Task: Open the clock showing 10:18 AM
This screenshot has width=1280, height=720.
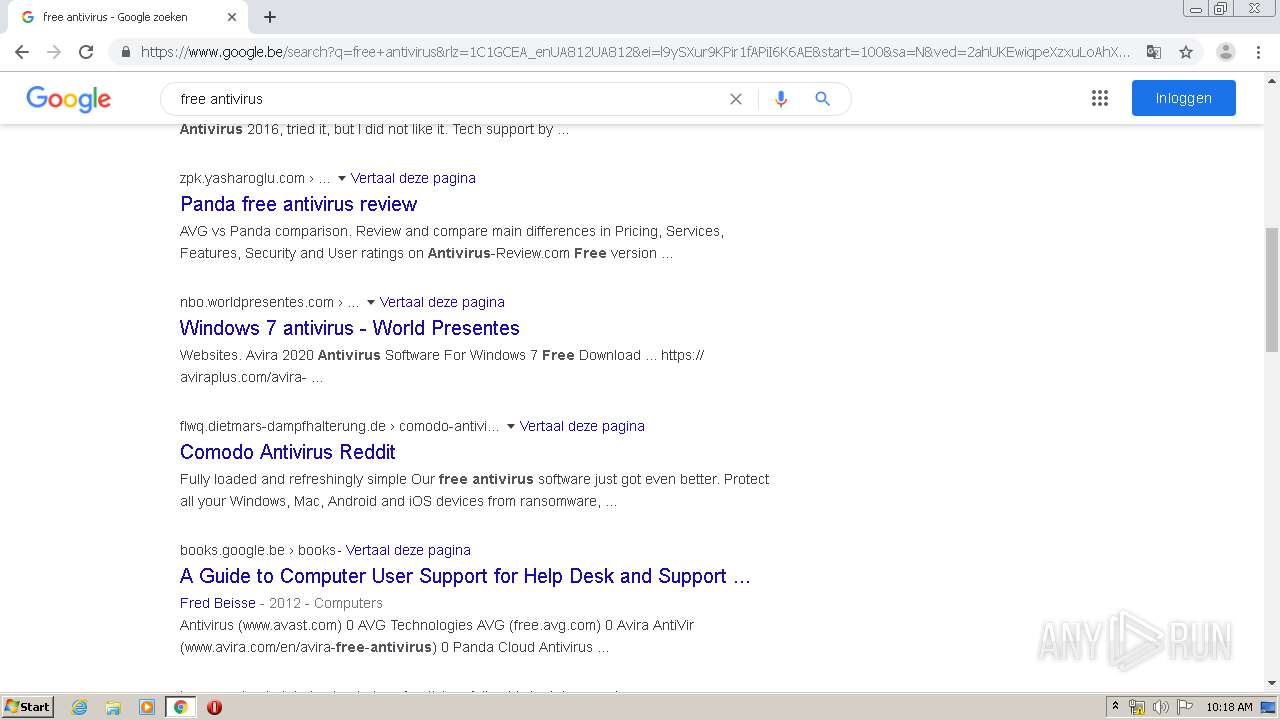Action: (x=1229, y=707)
